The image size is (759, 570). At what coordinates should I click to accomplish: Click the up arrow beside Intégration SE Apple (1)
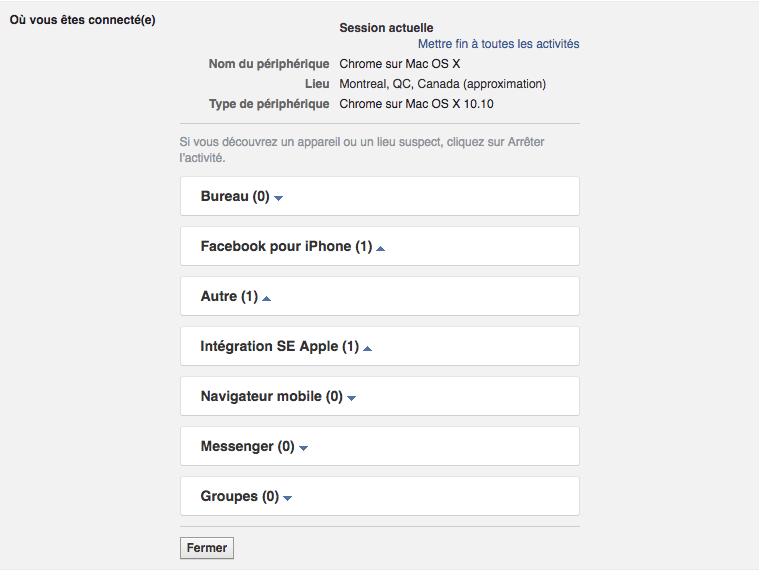368,348
